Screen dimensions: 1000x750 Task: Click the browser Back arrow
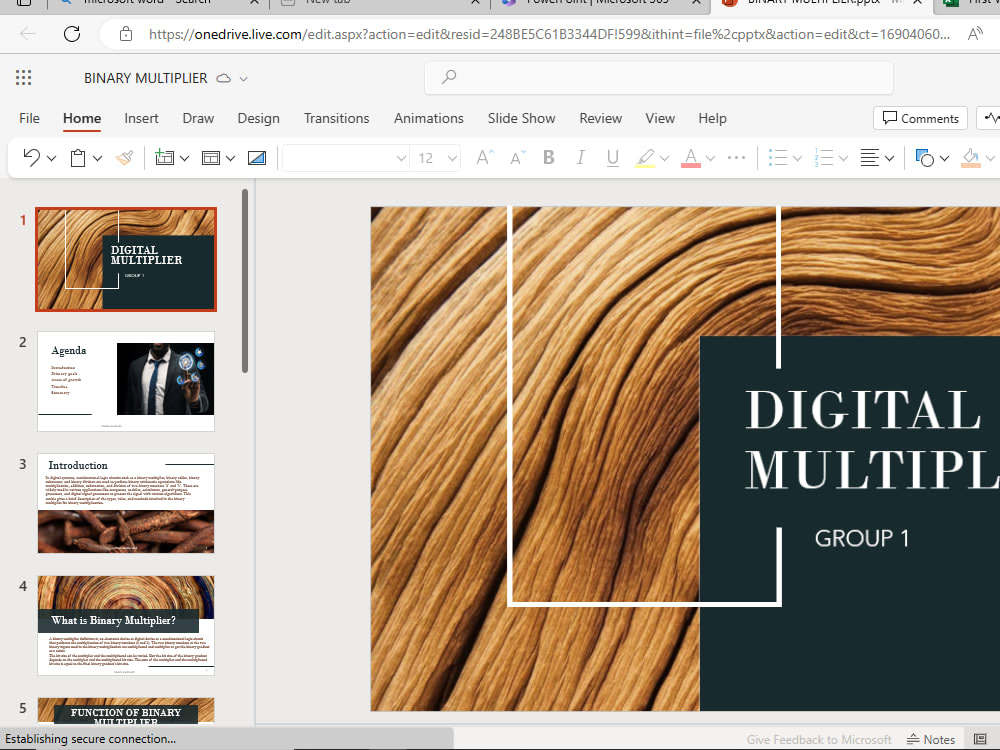[x=28, y=34]
